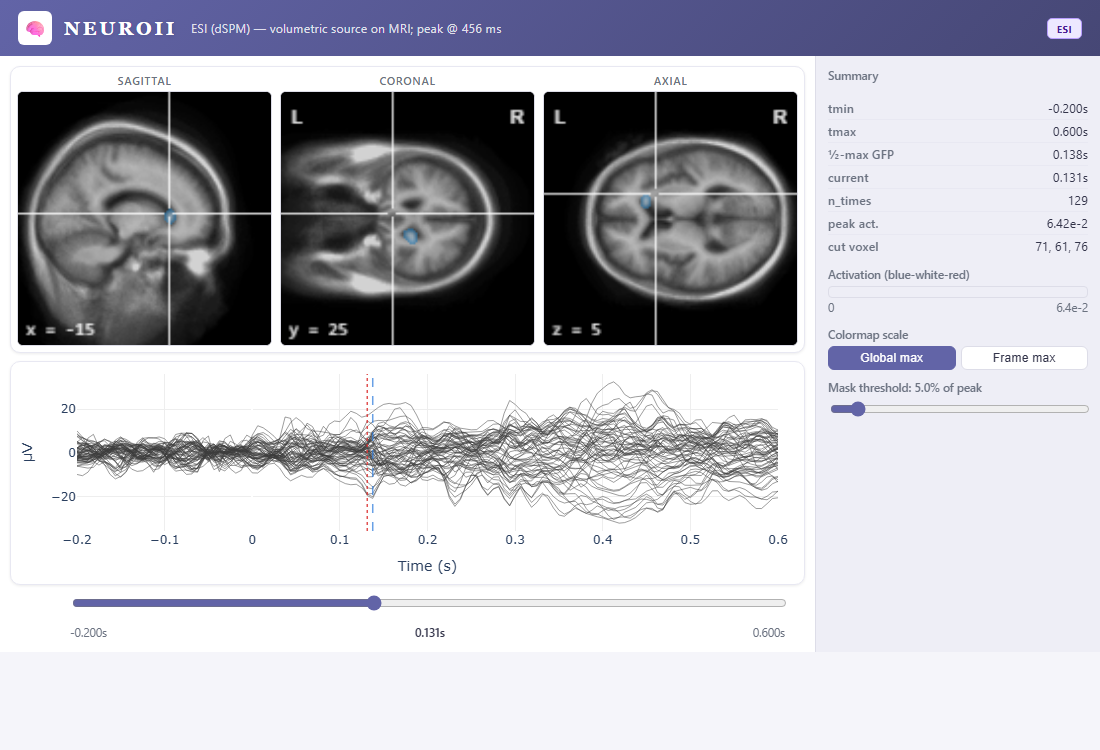This screenshot has width=1100, height=750.
Task: Click the tmin value -0.200s
Action: tap(1068, 109)
